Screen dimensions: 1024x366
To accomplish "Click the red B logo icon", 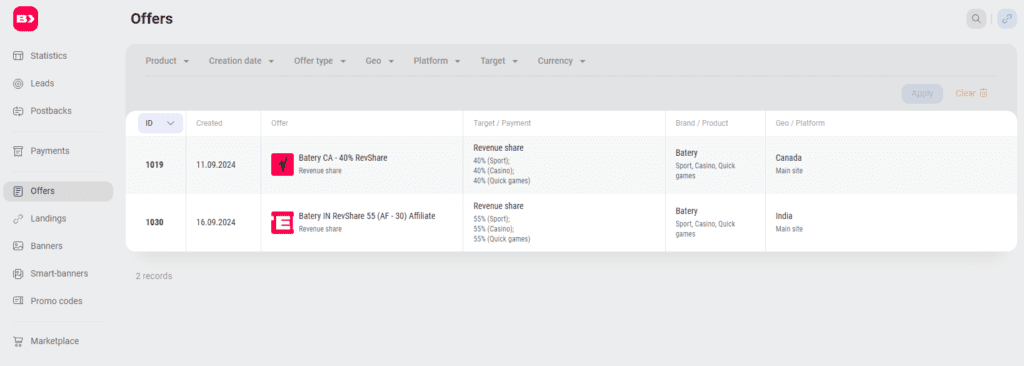I will coord(26,18).
